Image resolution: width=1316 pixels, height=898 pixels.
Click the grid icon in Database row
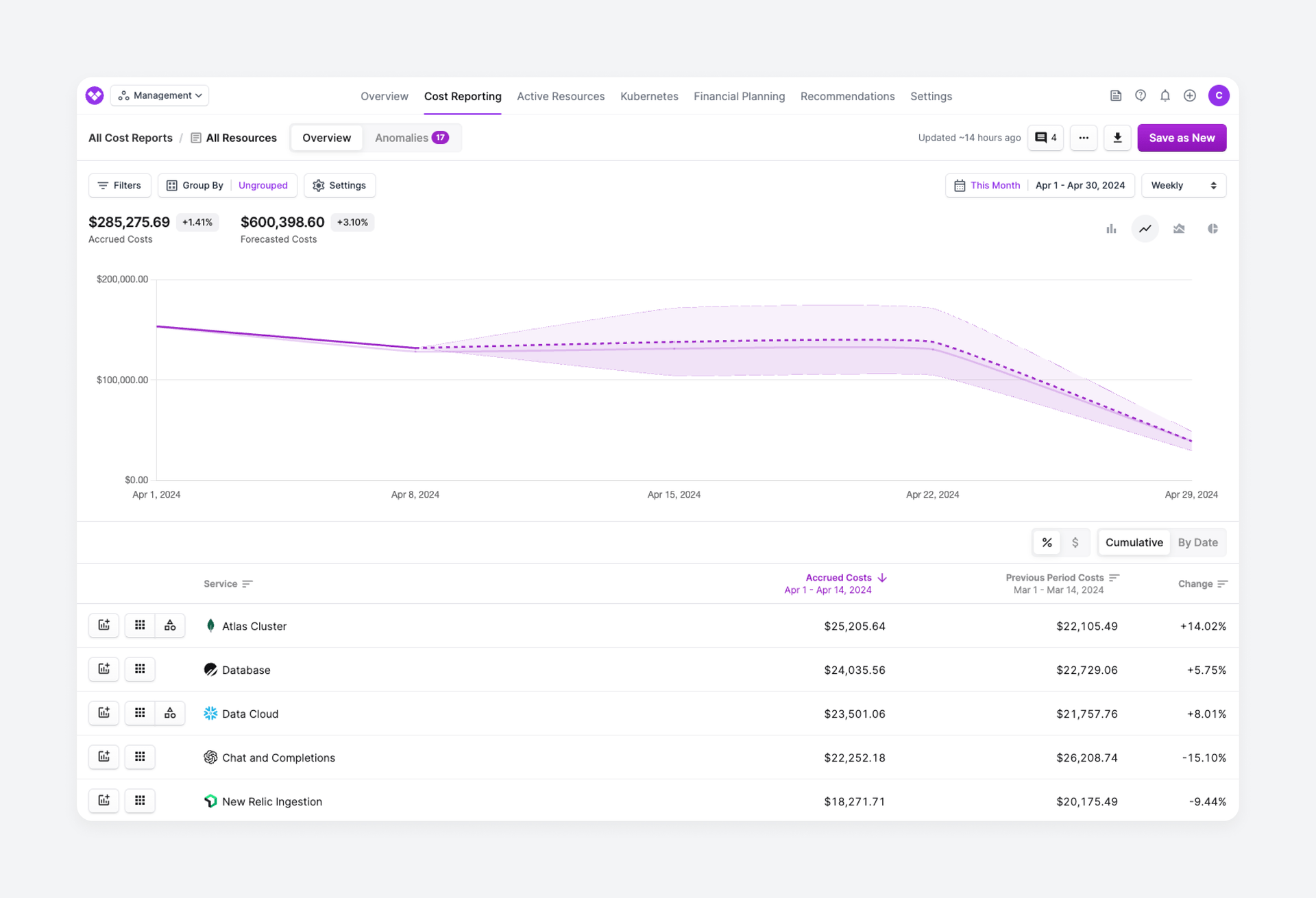click(140, 669)
